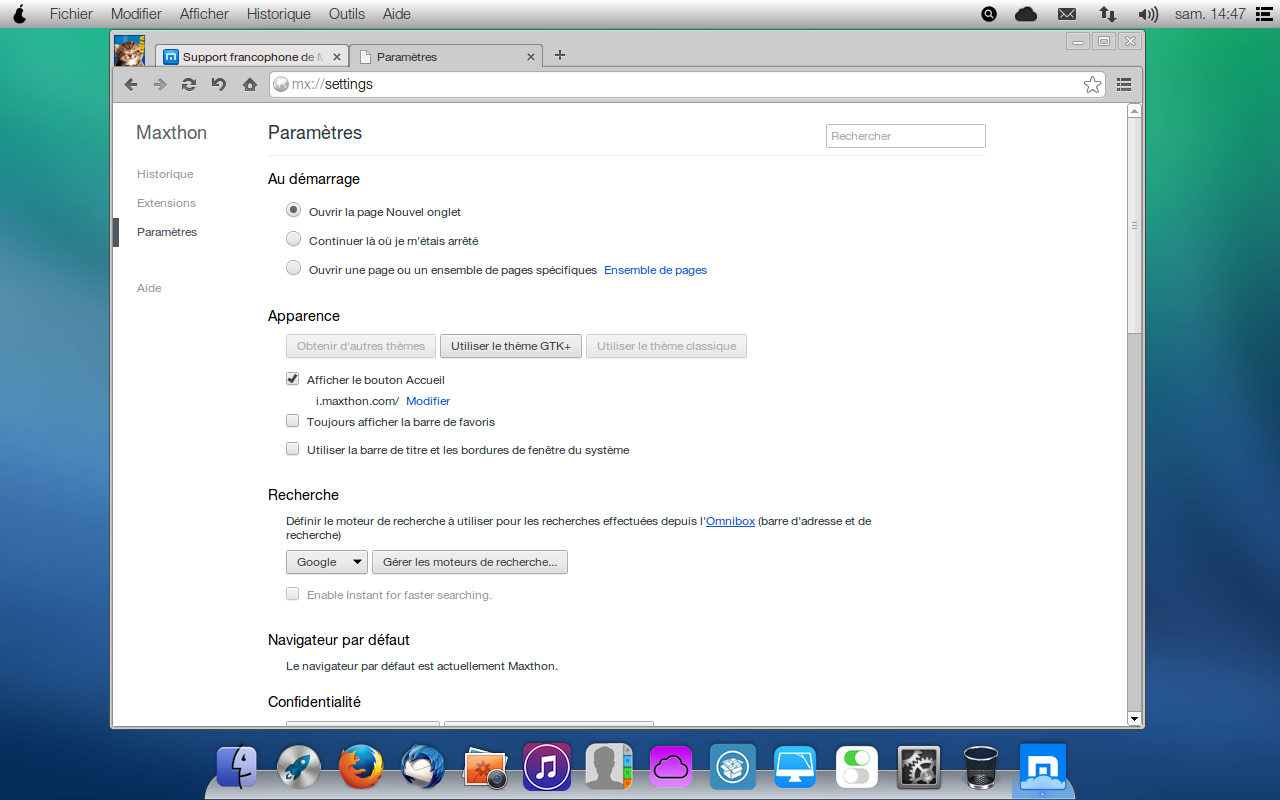1280x800 pixels.
Task: Open Finder from the dock
Action: tap(237, 767)
